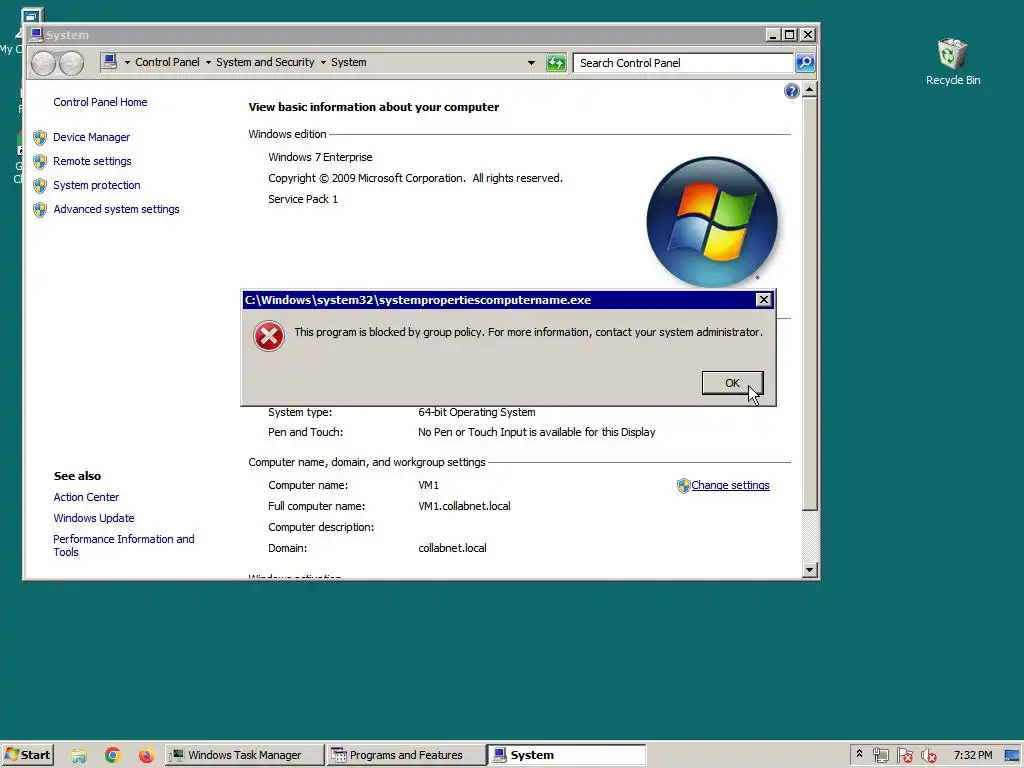1024x768 pixels.
Task: Click the computer icon in address bar
Action: click(109, 62)
